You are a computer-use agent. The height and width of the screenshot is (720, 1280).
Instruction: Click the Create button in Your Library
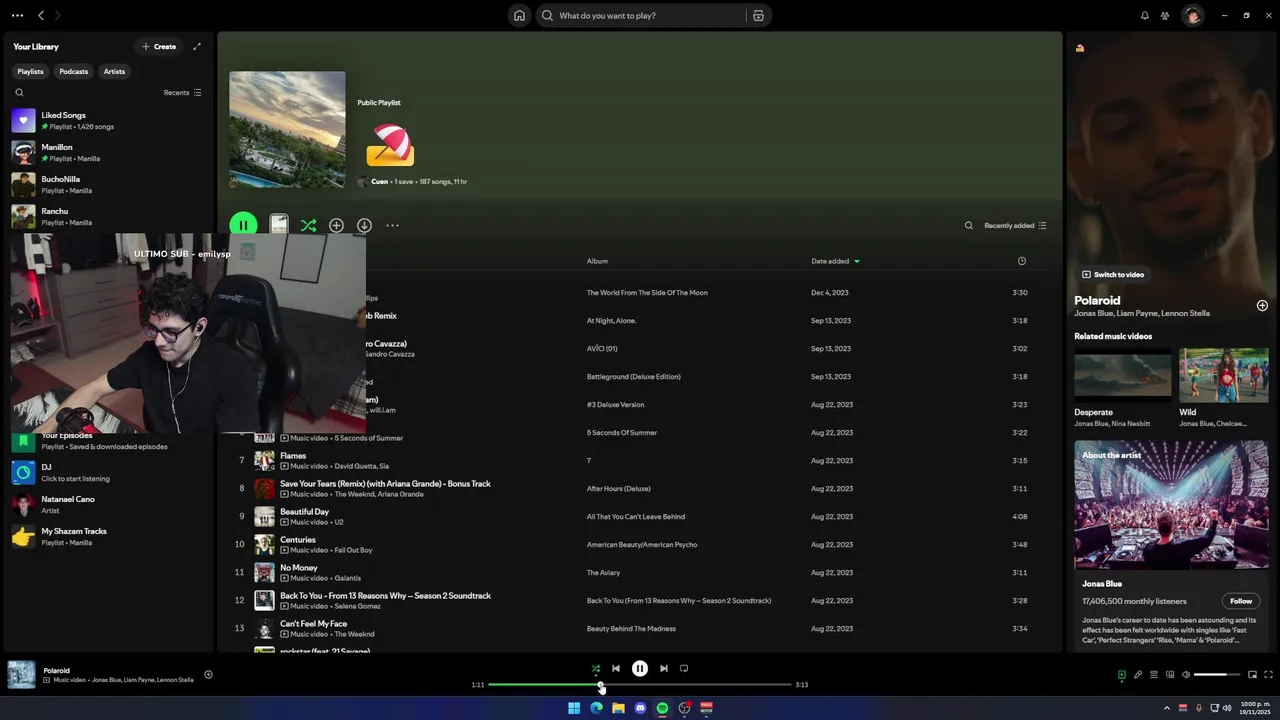(159, 47)
